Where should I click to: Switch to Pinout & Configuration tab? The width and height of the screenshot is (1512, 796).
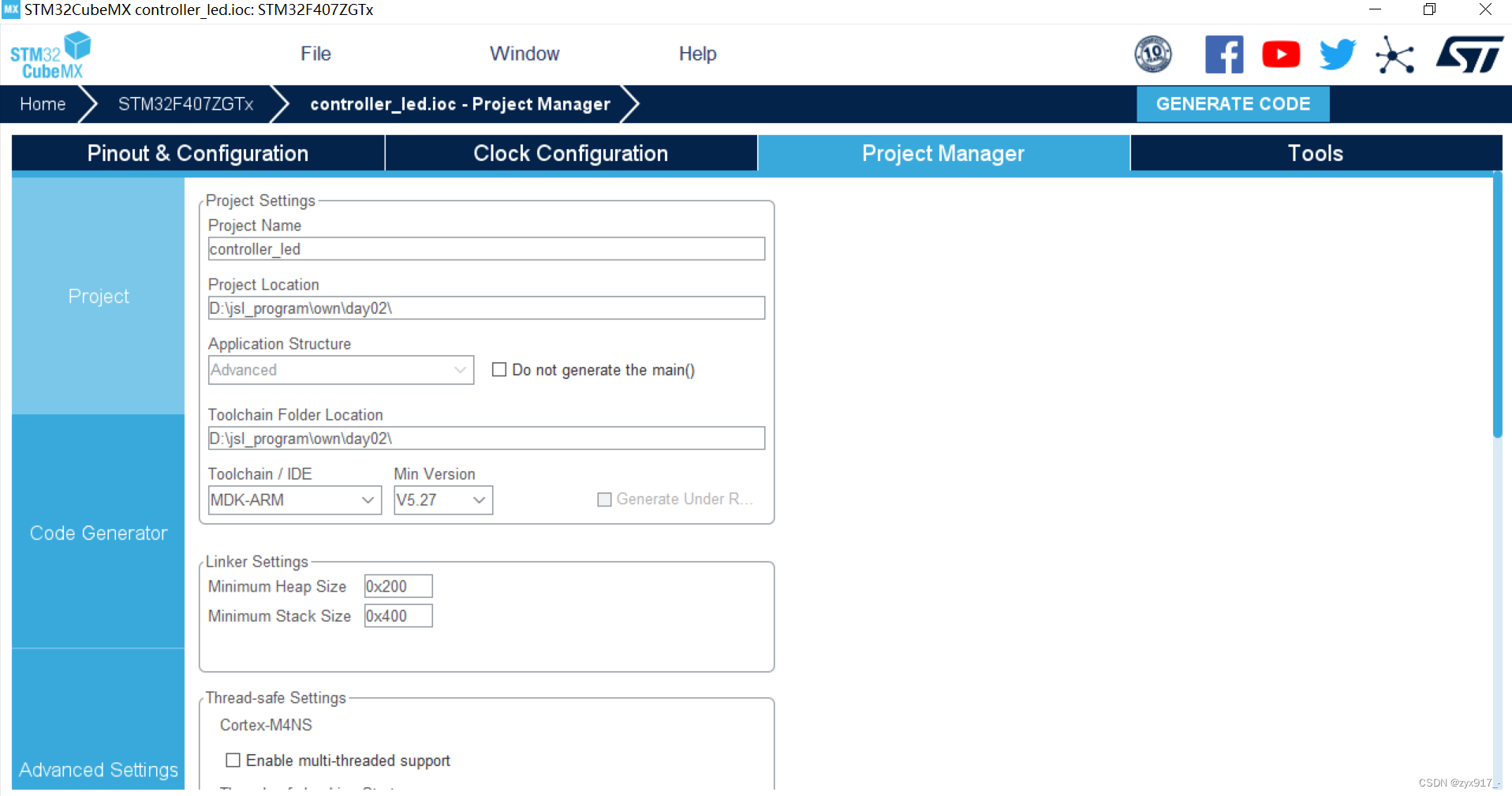[198, 153]
